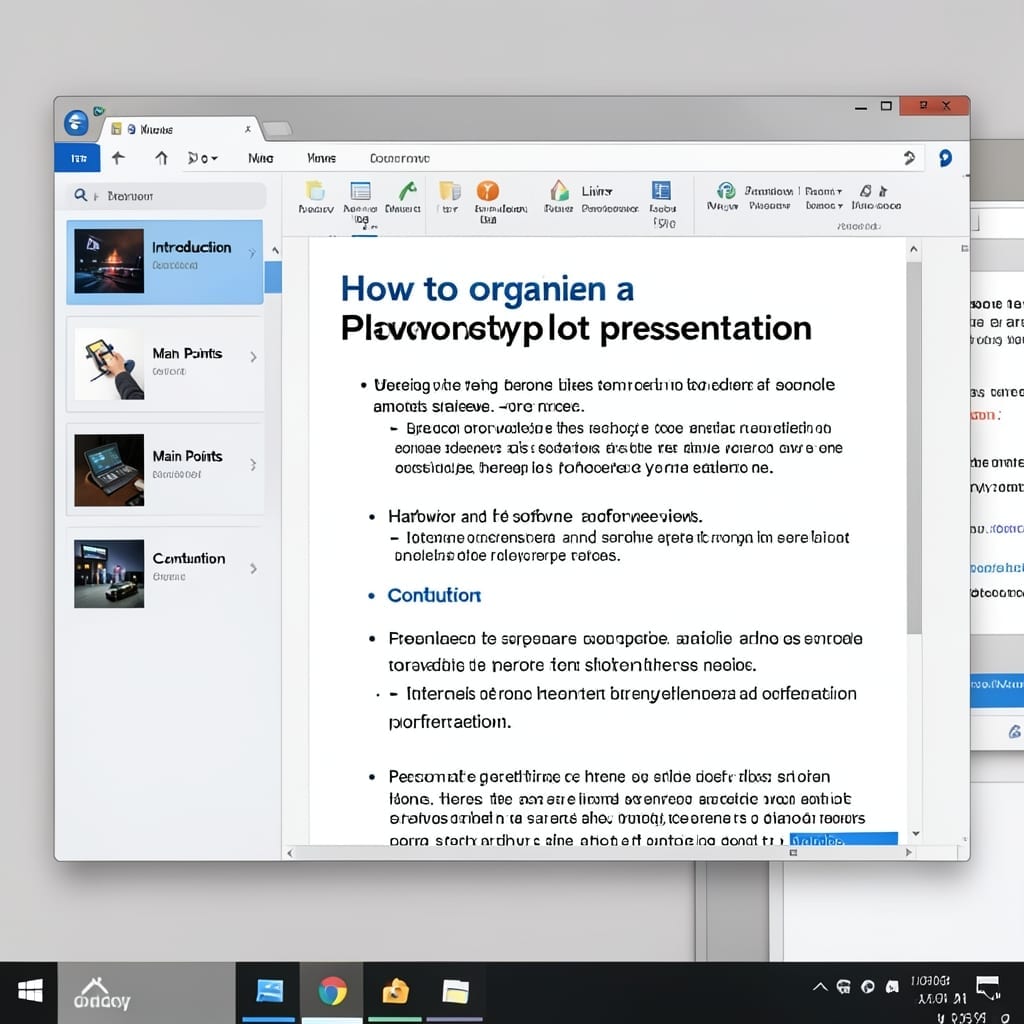Click the blue 'Contution' heading in the document
Image resolution: width=1024 pixels, height=1024 pixels.
pos(434,595)
